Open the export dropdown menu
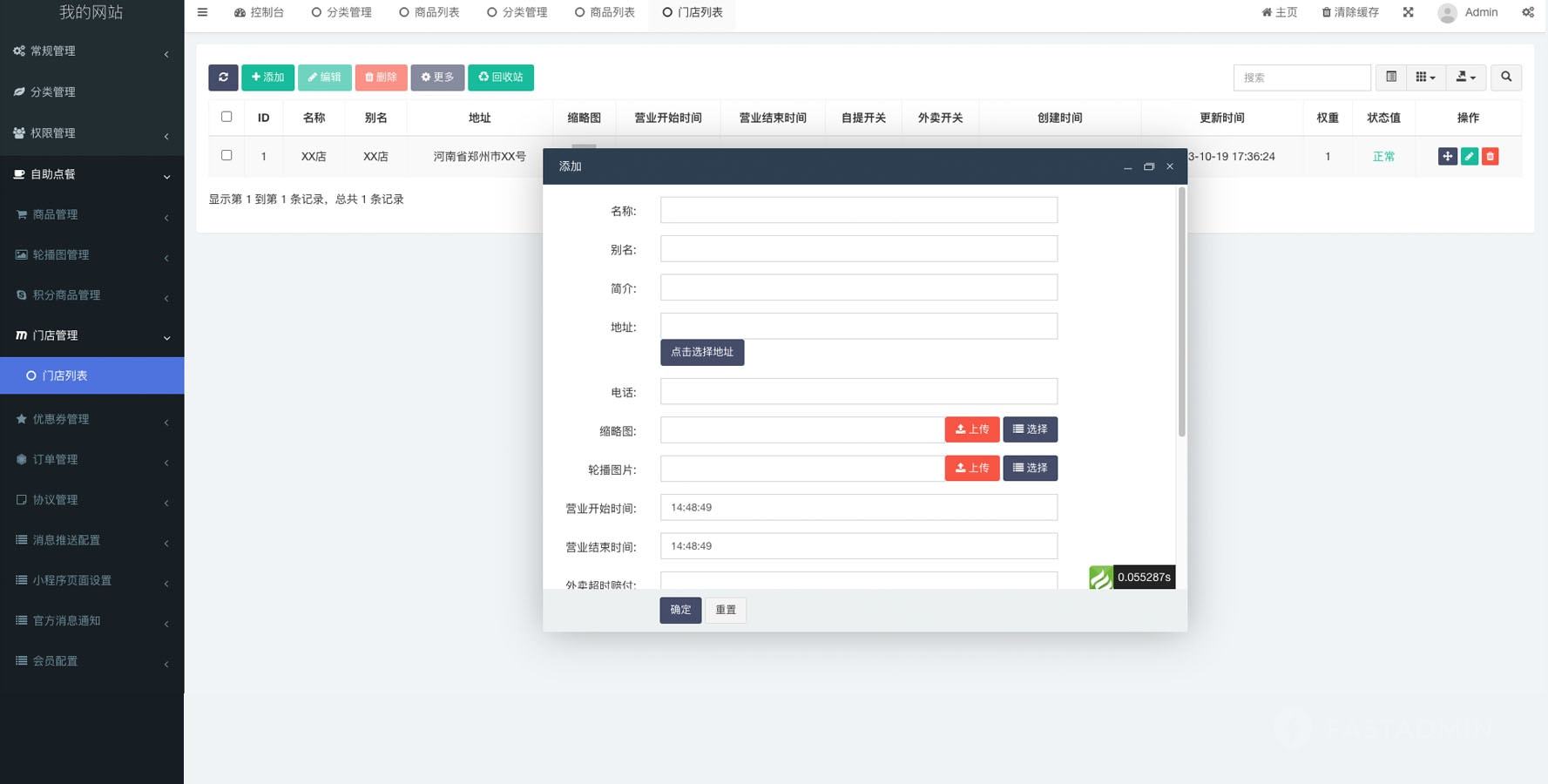1548x784 pixels. 1465,78
